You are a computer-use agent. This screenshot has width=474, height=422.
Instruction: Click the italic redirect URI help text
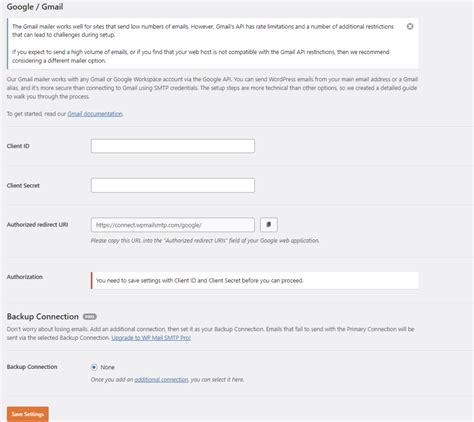[205, 240]
